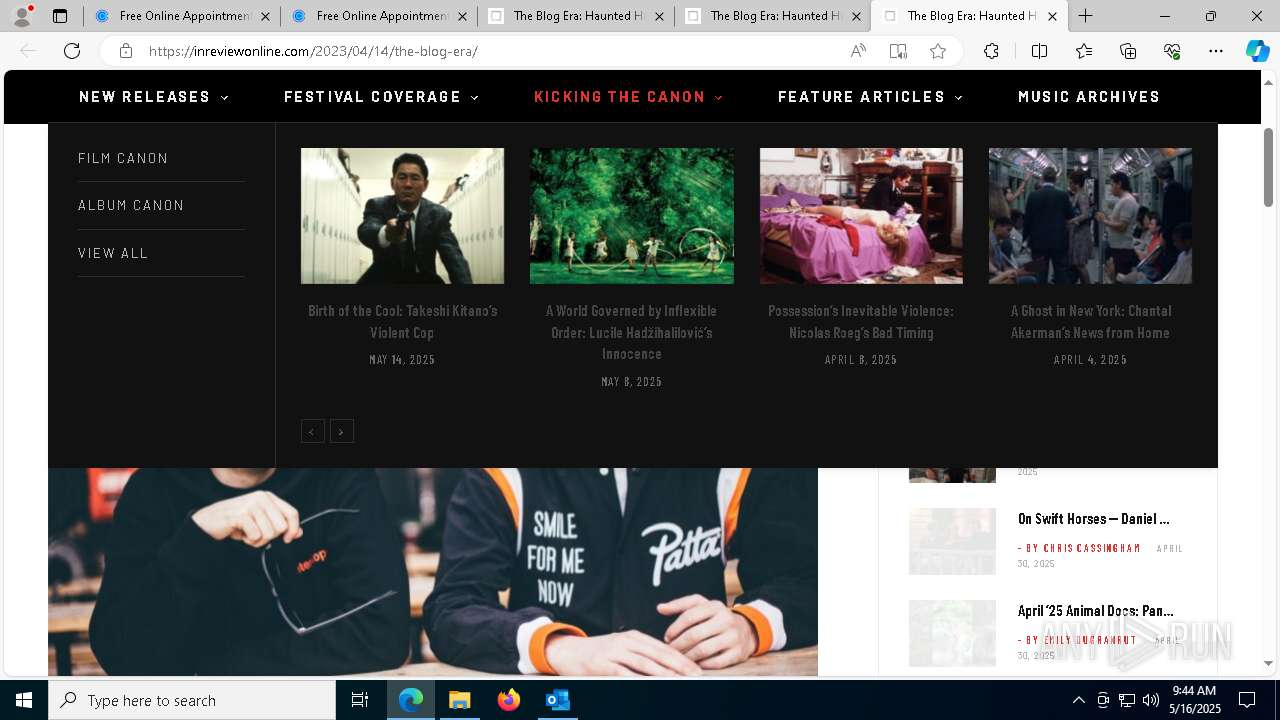Launch Firefox from the taskbar
The image size is (1280, 720).
click(508, 700)
